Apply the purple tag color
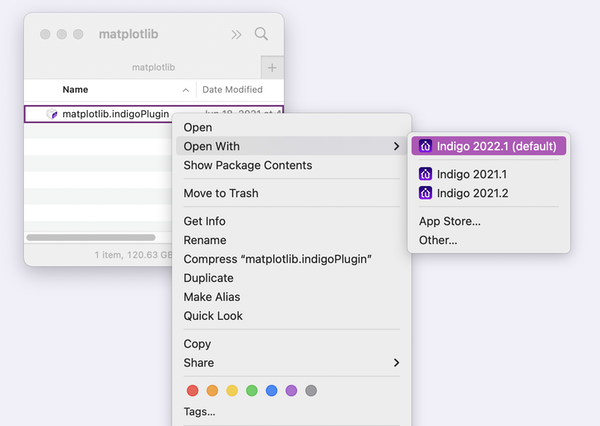 tap(291, 391)
